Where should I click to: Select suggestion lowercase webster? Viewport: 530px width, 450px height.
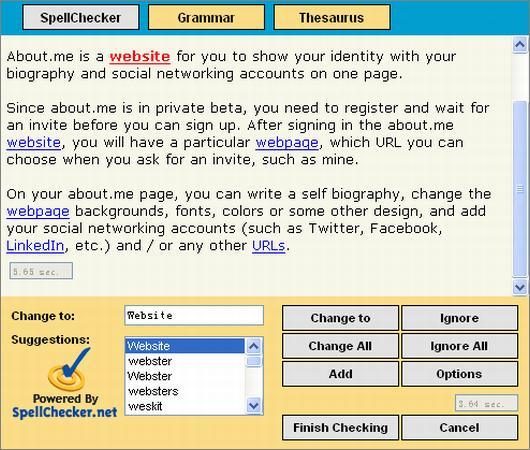(x=185, y=361)
